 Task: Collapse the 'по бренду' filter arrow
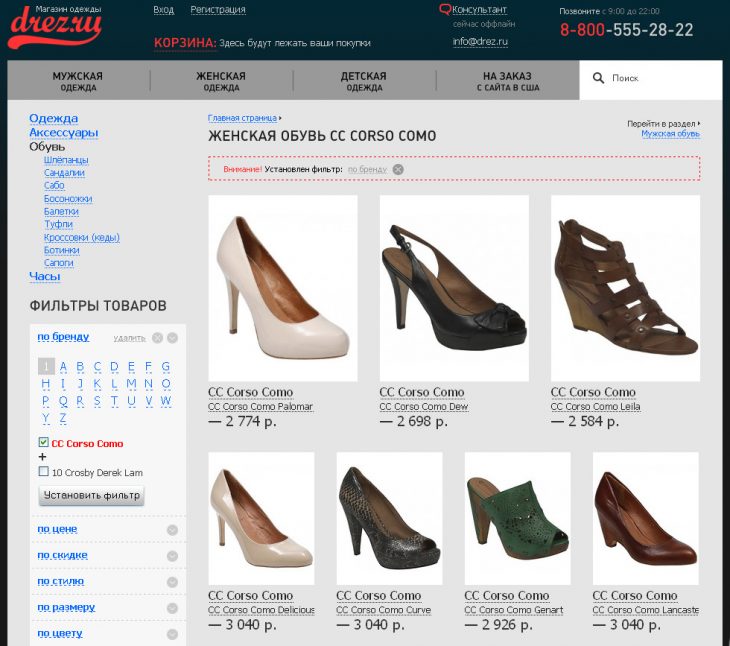172,338
